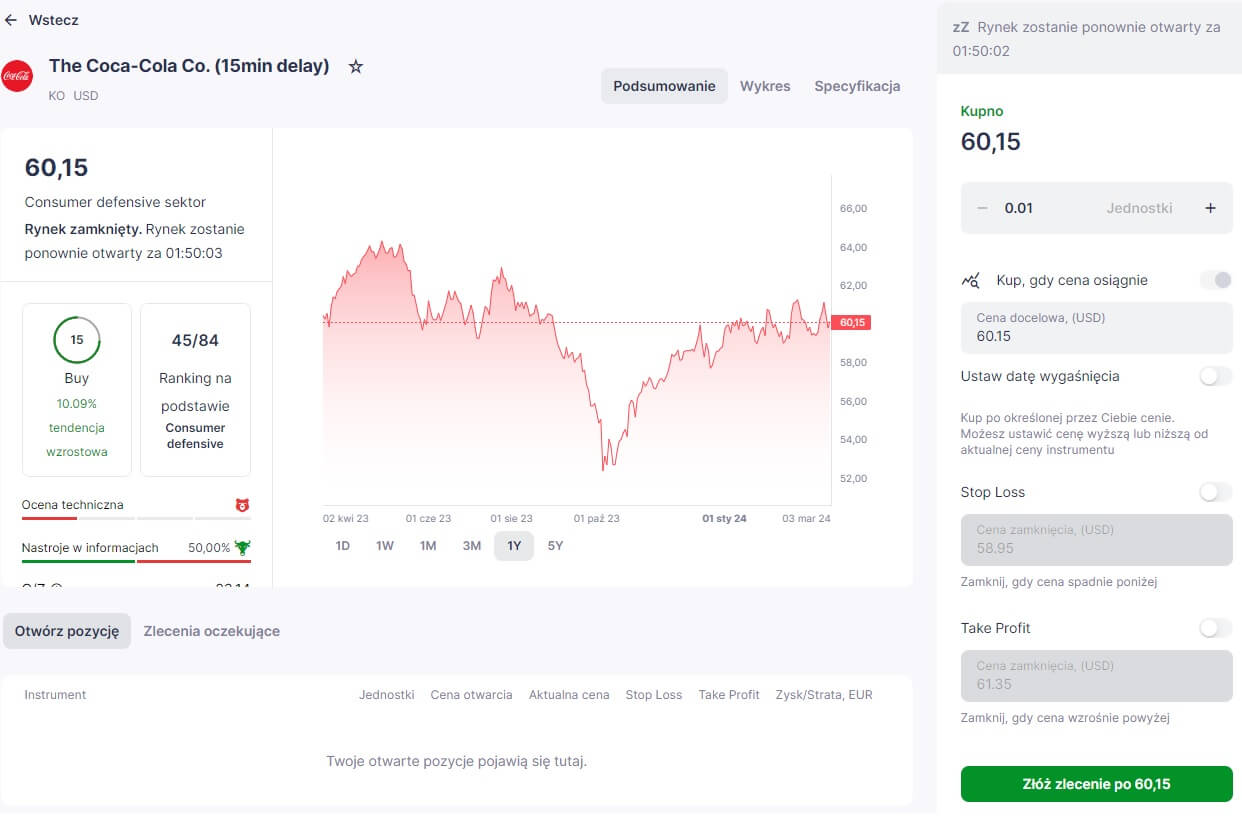Decrease units with the minus button
This screenshot has width=1242, height=817.
[x=982, y=208]
